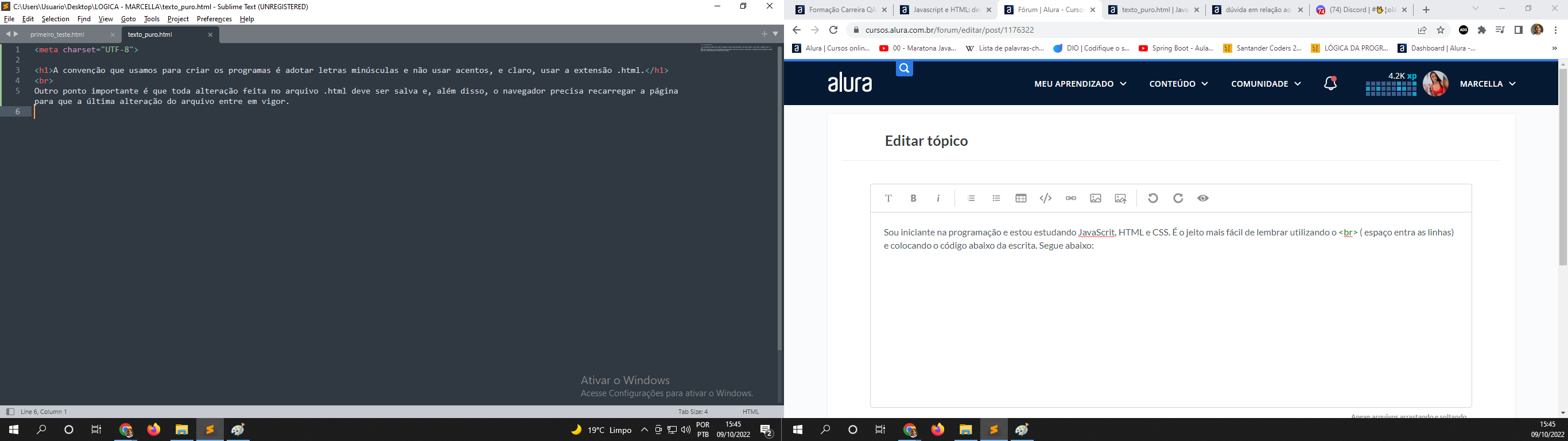Switch to the Discord browser tab

point(1363,10)
